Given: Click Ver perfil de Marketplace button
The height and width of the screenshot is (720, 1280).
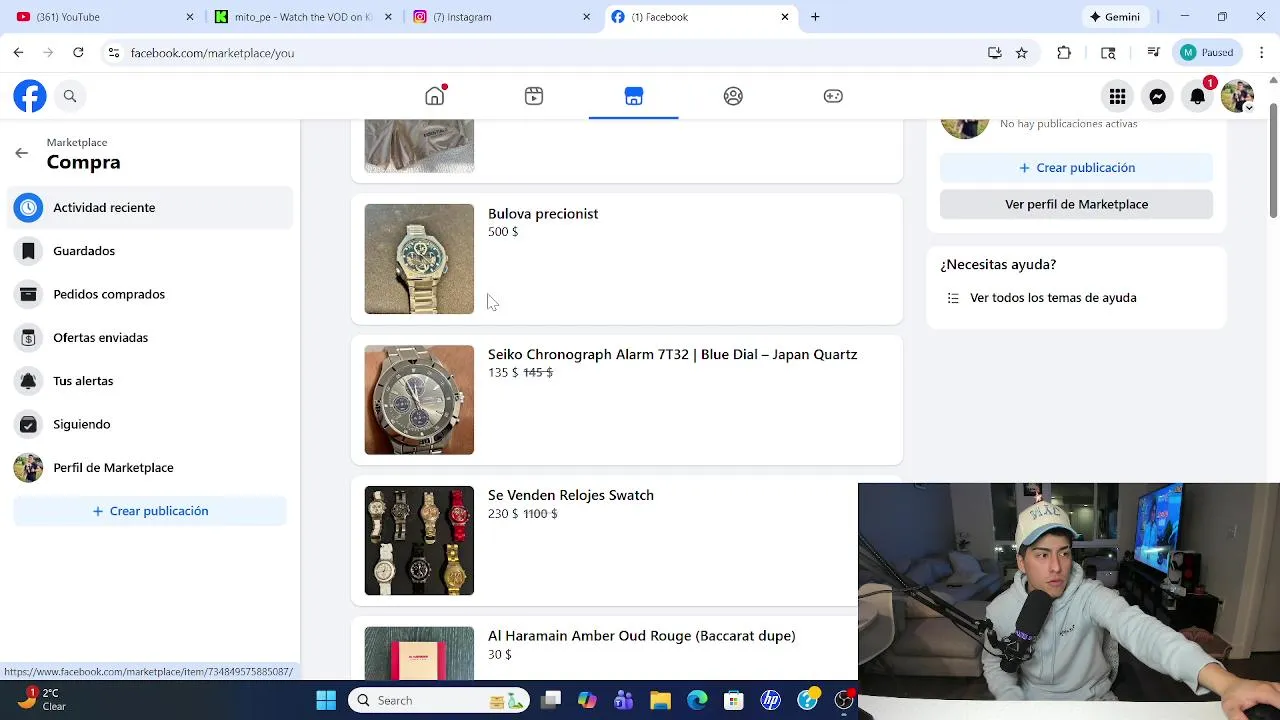Looking at the screenshot, I should pos(1076,204).
